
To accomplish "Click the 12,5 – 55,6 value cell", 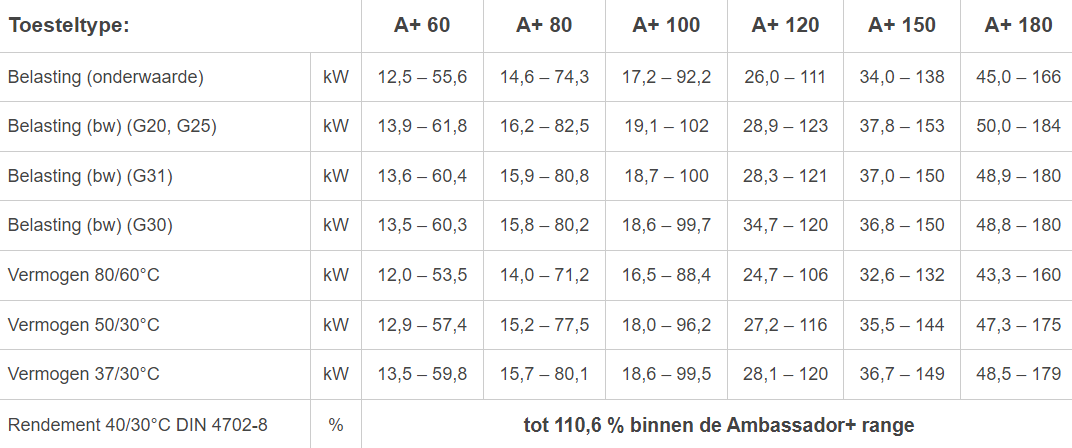I will [422, 77].
